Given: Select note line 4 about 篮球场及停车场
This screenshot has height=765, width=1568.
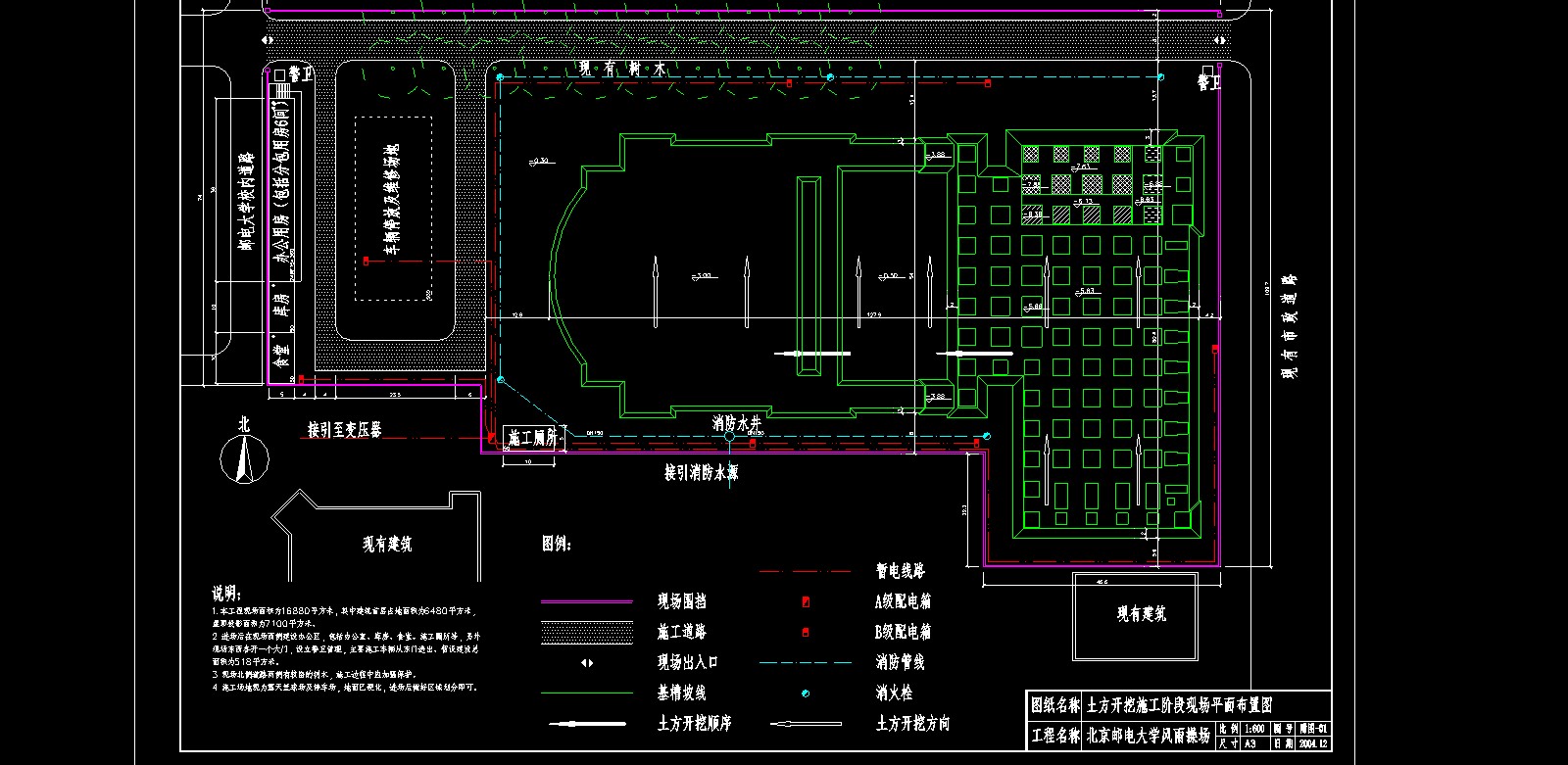Looking at the screenshot, I should (346, 688).
